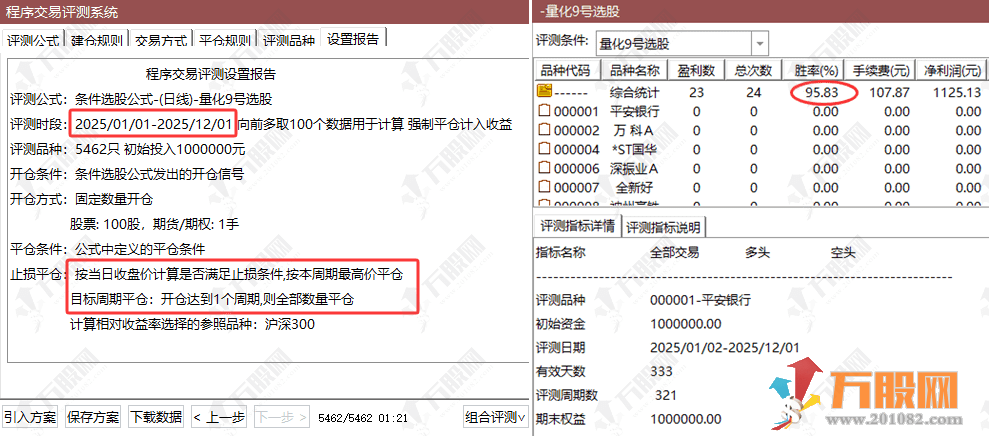Select the 综合统计 row name
Viewport: 989px width, 436px height.
(x=634, y=93)
